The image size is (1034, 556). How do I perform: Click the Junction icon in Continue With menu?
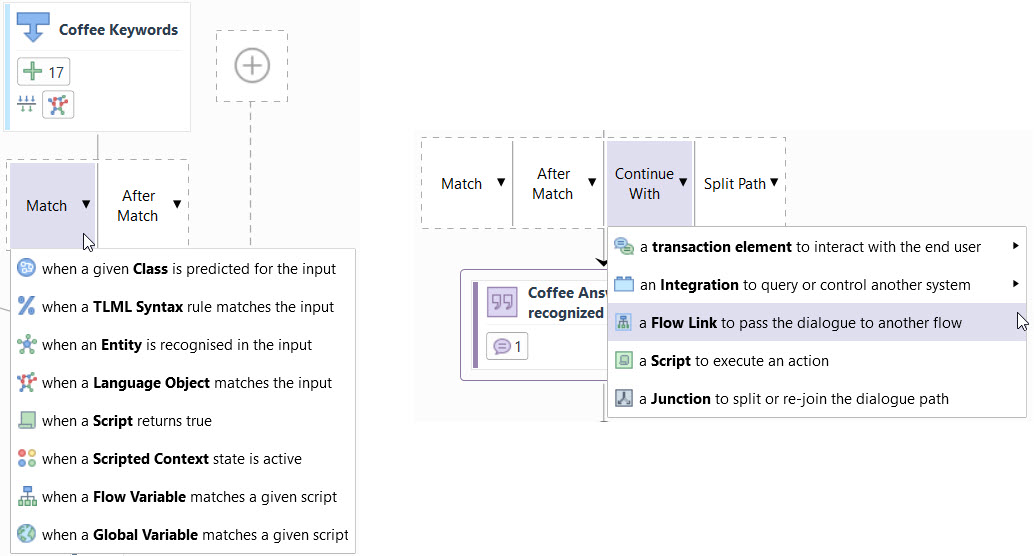(624, 398)
